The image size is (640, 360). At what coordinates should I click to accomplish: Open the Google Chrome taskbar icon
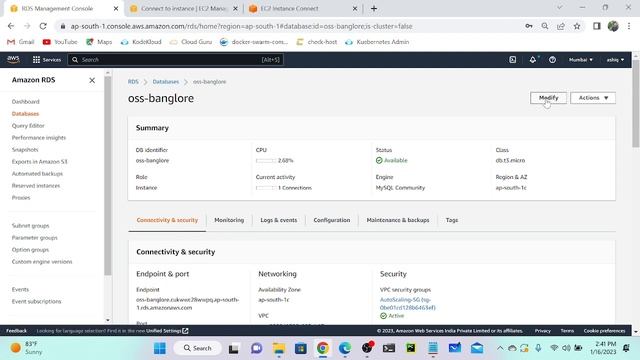[x=322, y=348]
